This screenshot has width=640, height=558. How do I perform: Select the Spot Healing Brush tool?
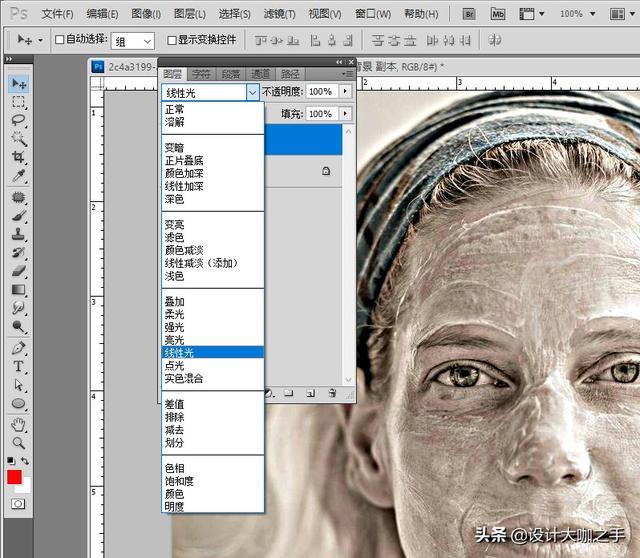coord(19,198)
